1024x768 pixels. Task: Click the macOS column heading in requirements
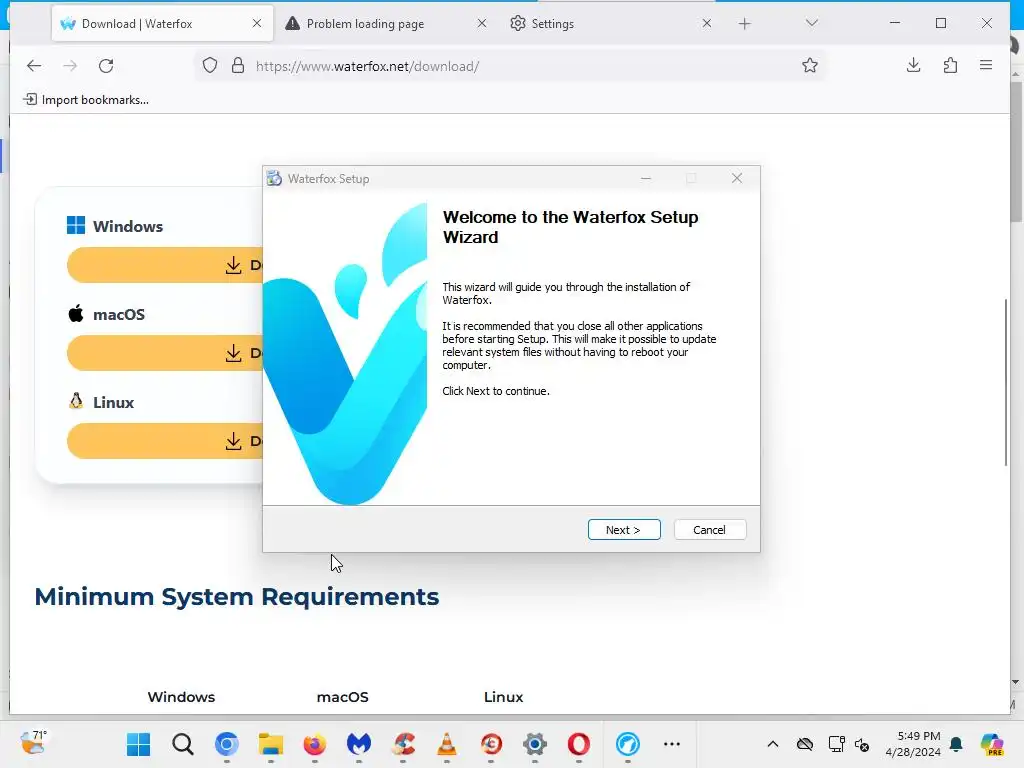342,697
